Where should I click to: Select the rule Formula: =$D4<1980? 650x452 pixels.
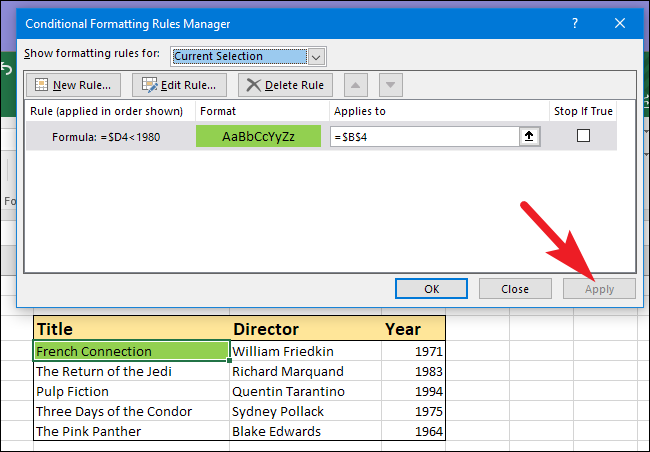[106, 137]
